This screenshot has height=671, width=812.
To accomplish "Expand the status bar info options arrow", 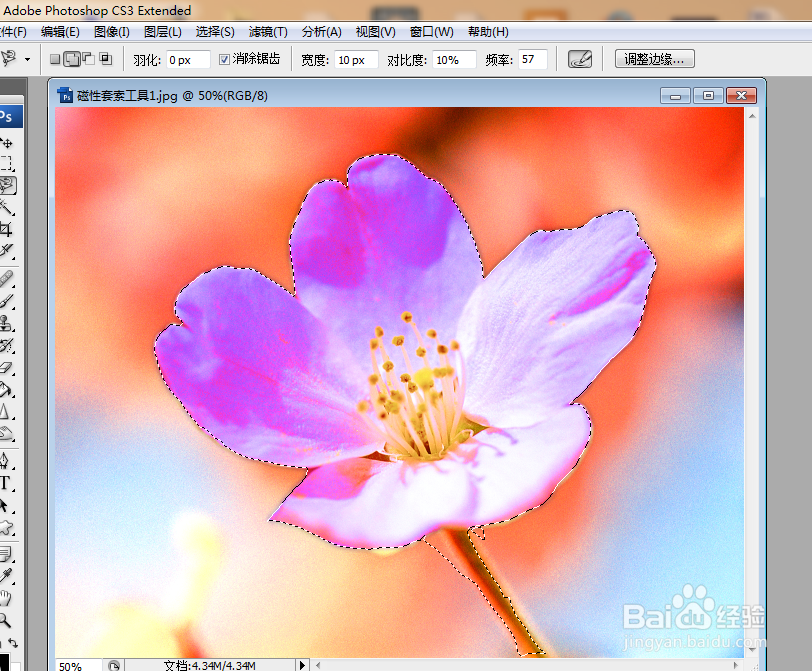I will 302,665.
